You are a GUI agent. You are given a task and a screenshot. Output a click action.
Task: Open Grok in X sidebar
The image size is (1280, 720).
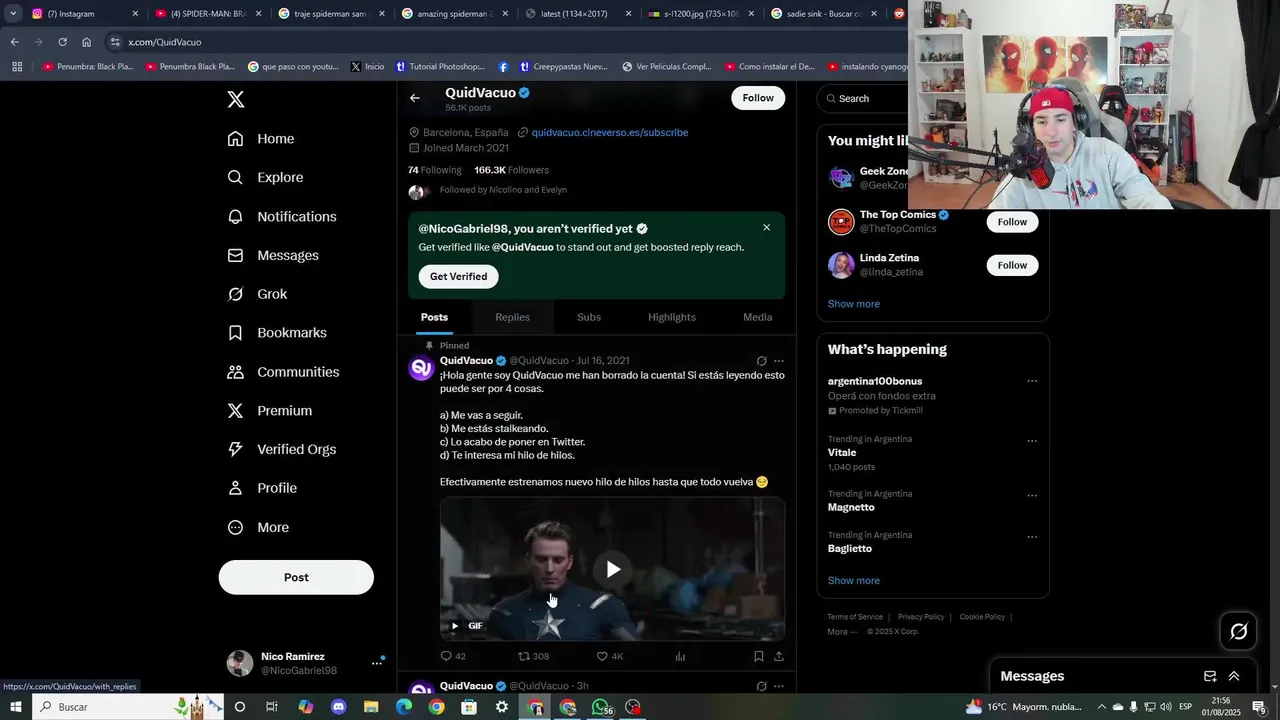click(257, 294)
